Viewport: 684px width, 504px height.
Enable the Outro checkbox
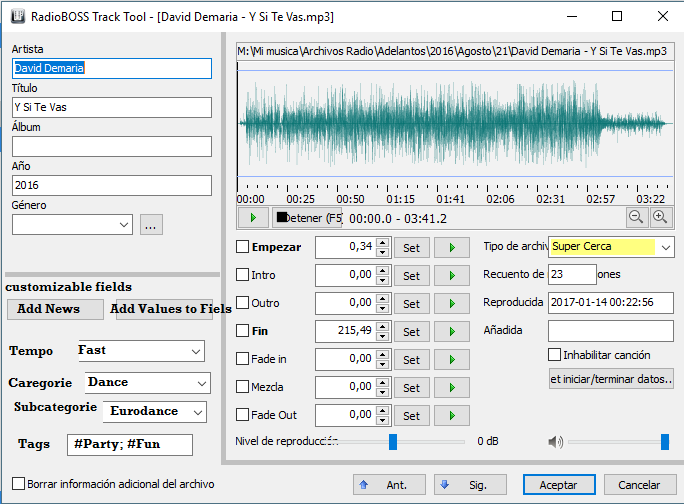243,302
